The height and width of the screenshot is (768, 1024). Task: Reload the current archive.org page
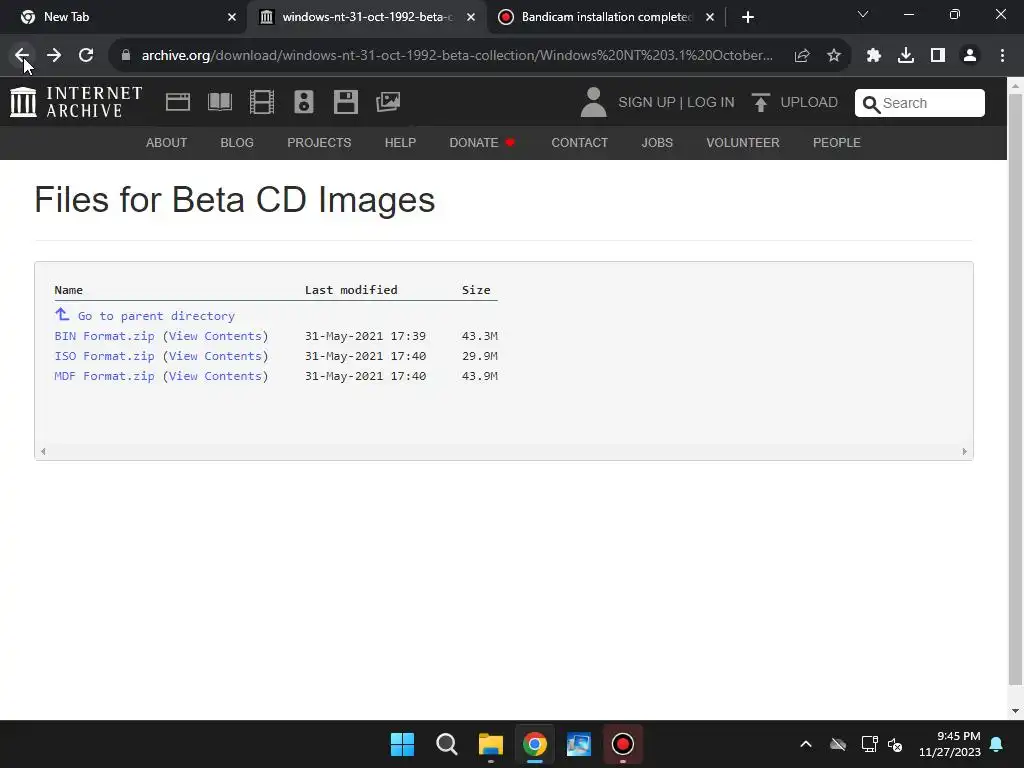coord(86,56)
